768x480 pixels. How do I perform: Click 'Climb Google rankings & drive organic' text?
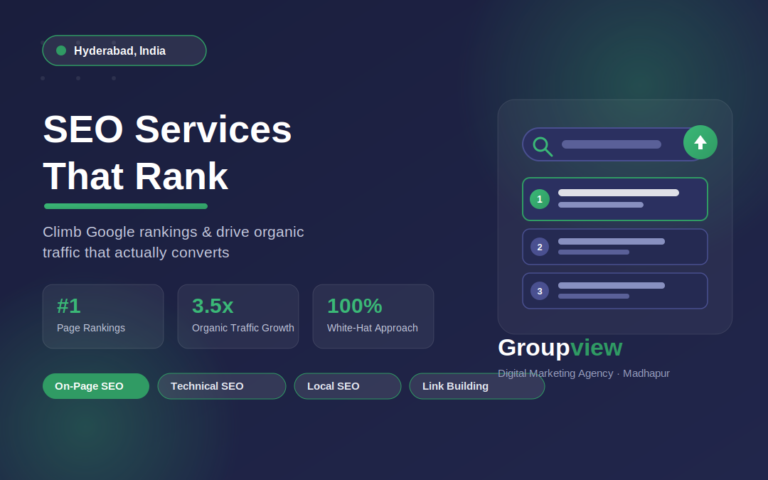coord(173,232)
